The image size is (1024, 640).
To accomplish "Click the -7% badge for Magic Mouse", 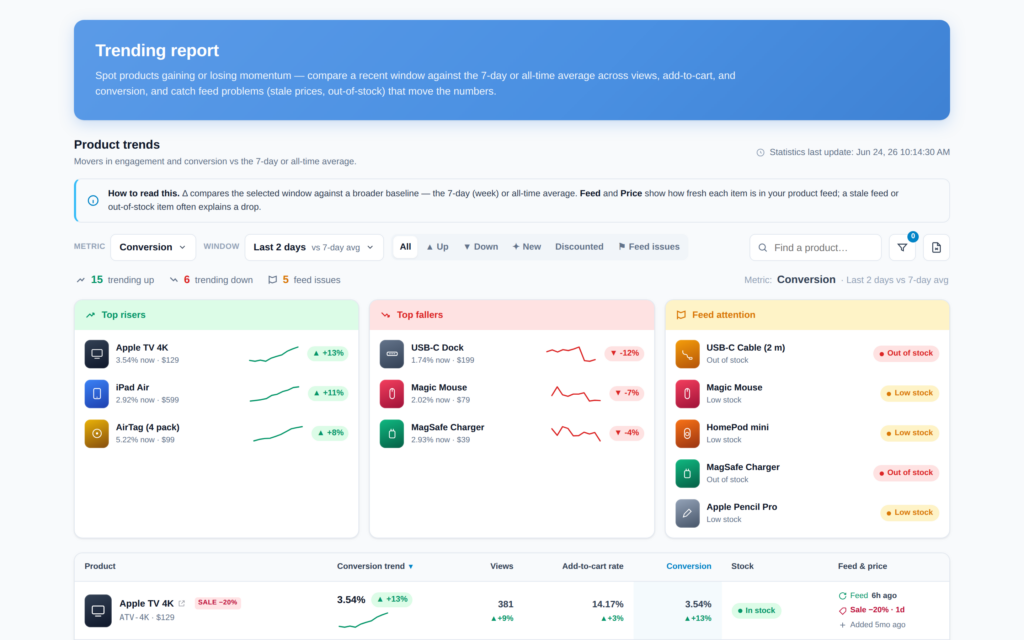I will tap(626, 393).
